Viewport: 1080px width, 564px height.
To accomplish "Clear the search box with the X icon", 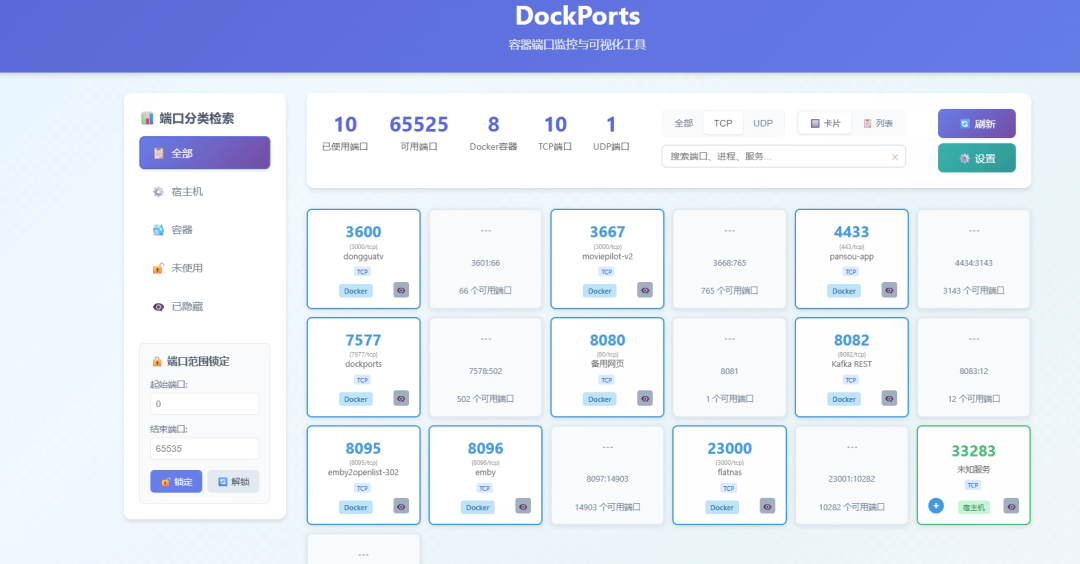I will coord(894,157).
